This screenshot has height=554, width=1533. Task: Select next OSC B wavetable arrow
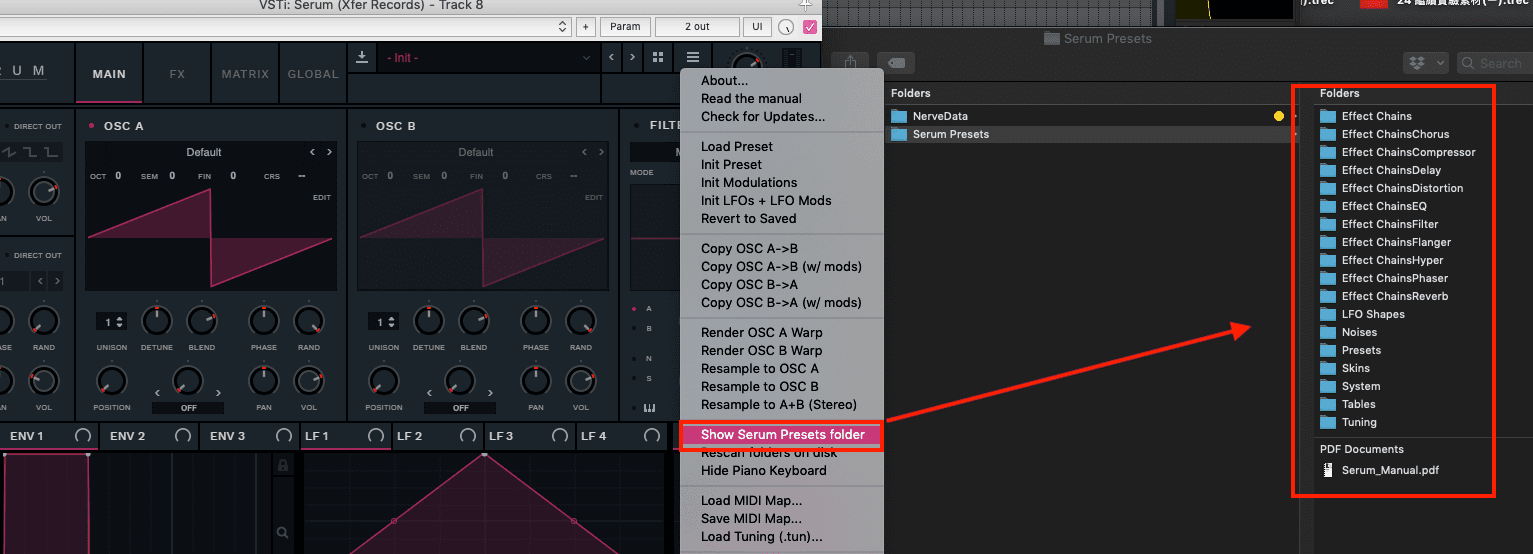[601, 152]
